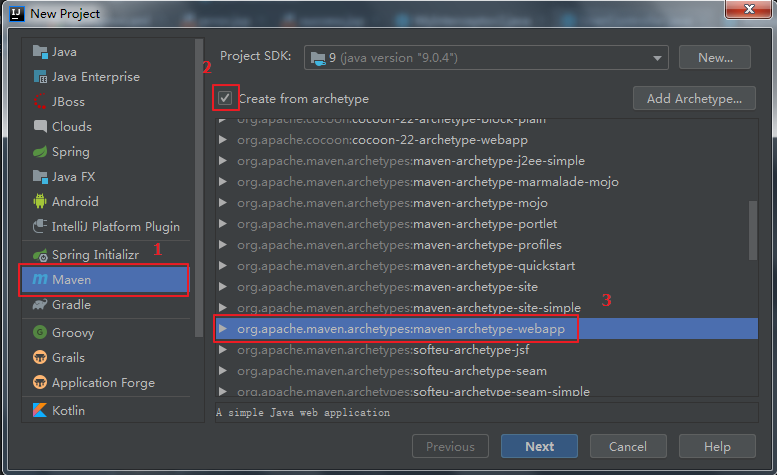
Task: Select Gradle project type
Action: click(106, 304)
